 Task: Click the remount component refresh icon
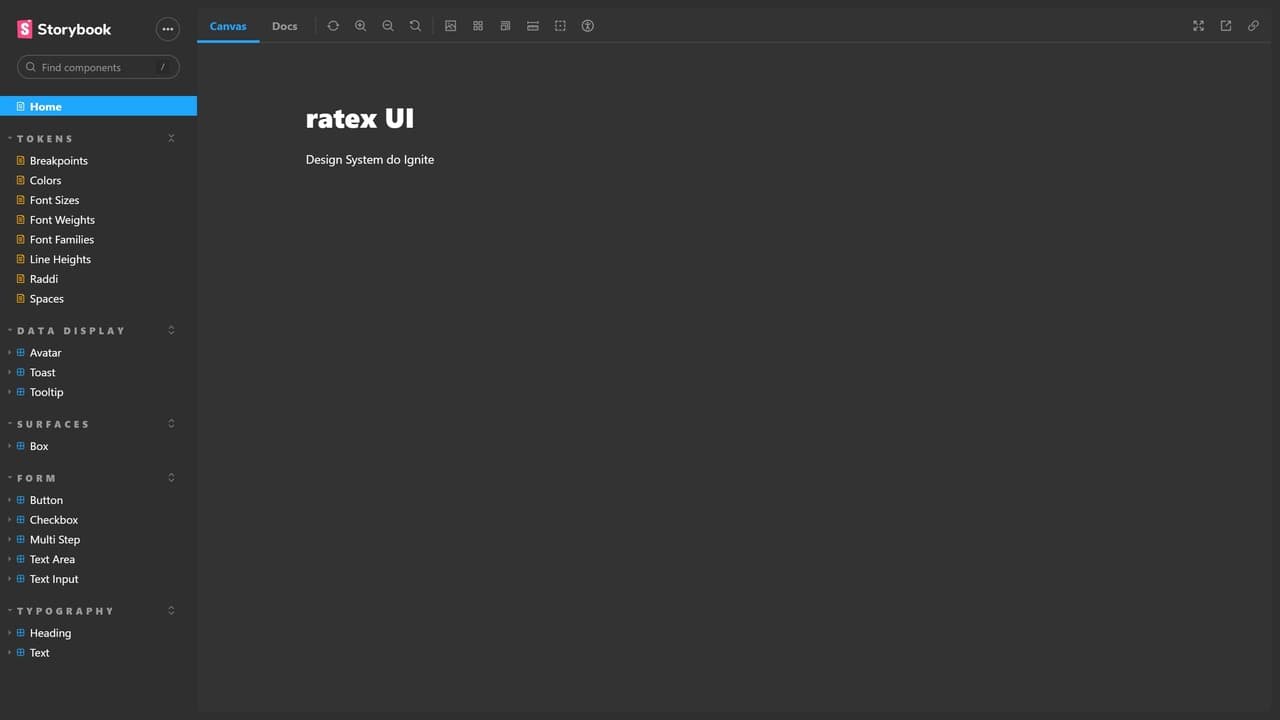pos(333,26)
